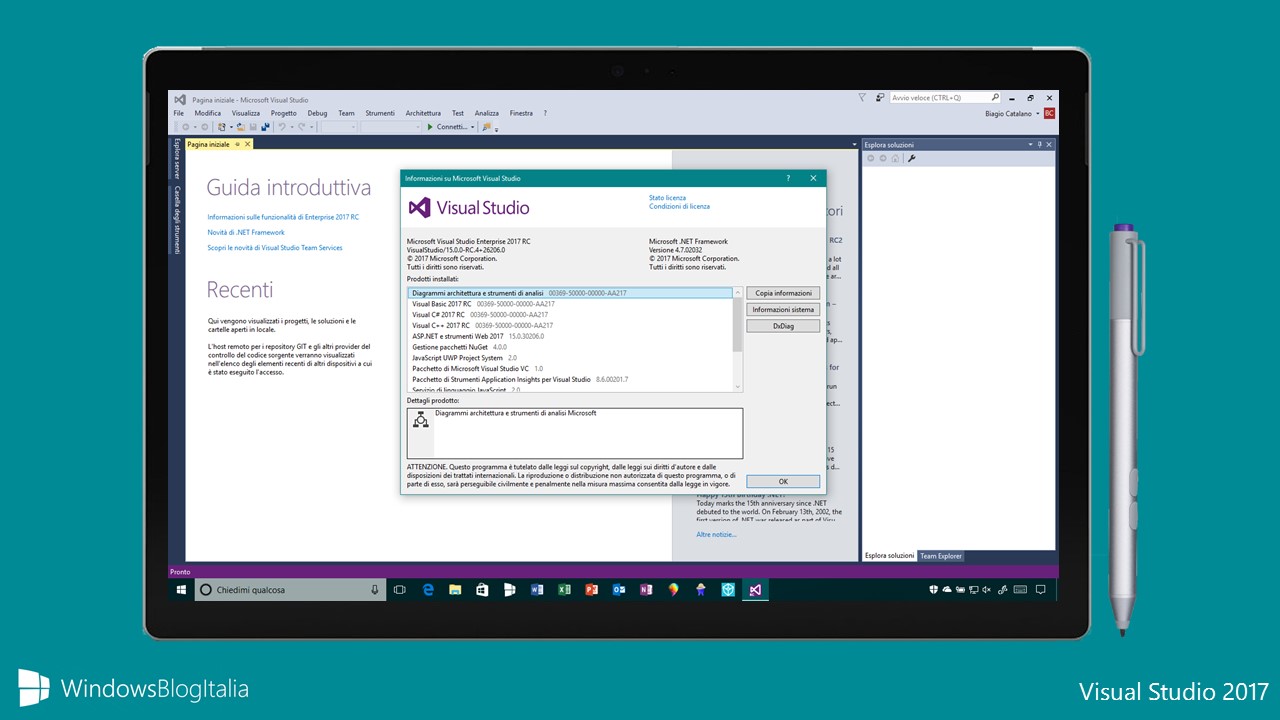Click the undo toolbar icon

point(282,127)
